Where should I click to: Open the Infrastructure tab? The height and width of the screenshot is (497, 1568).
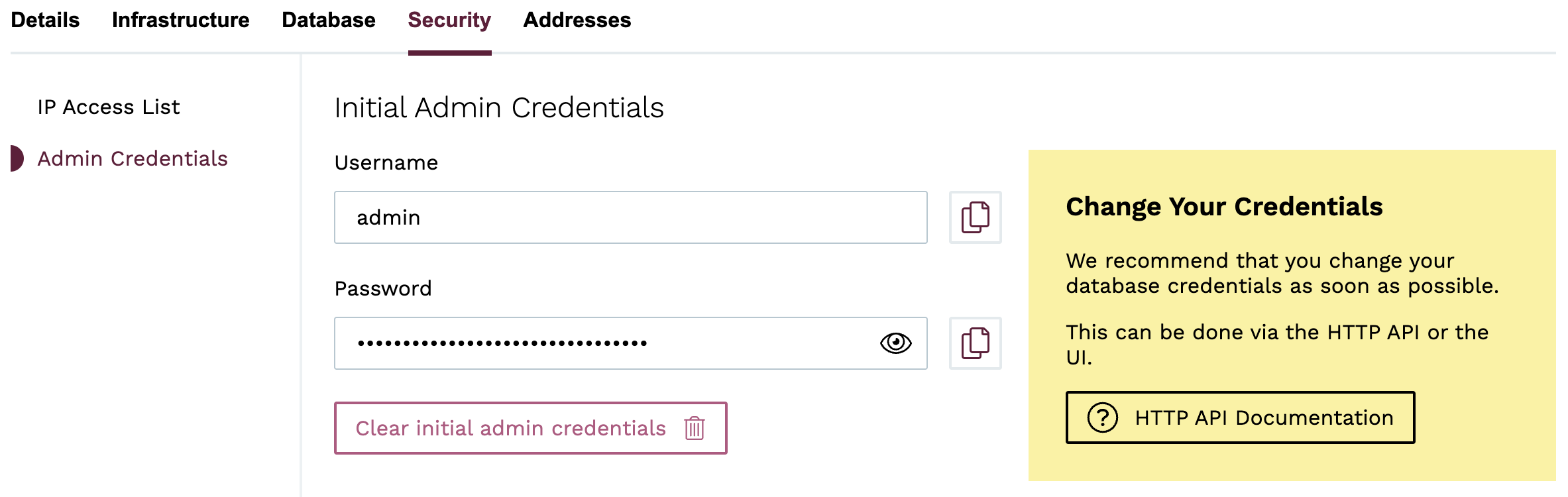[181, 20]
